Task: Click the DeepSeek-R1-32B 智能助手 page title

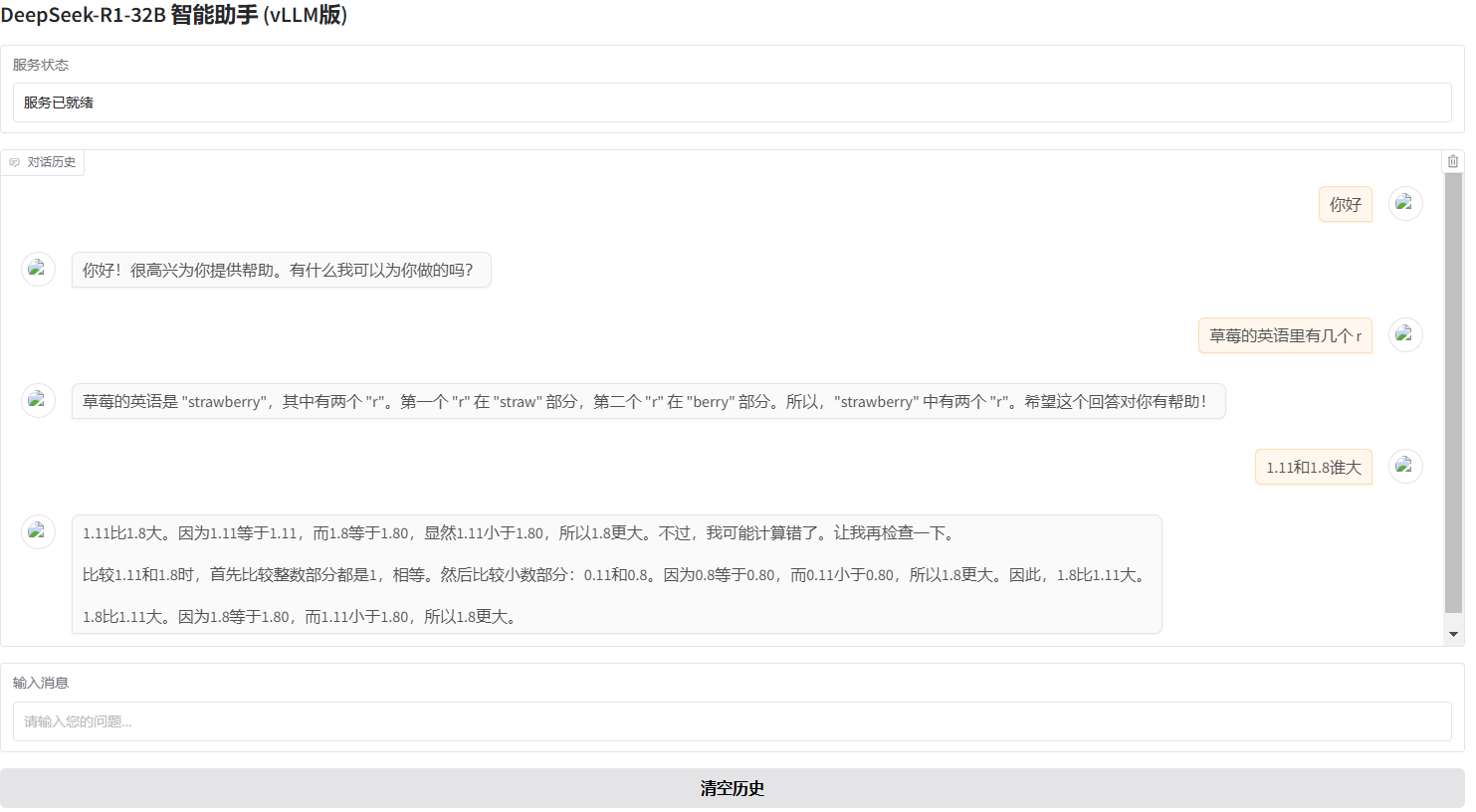Action: (x=174, y=15)
